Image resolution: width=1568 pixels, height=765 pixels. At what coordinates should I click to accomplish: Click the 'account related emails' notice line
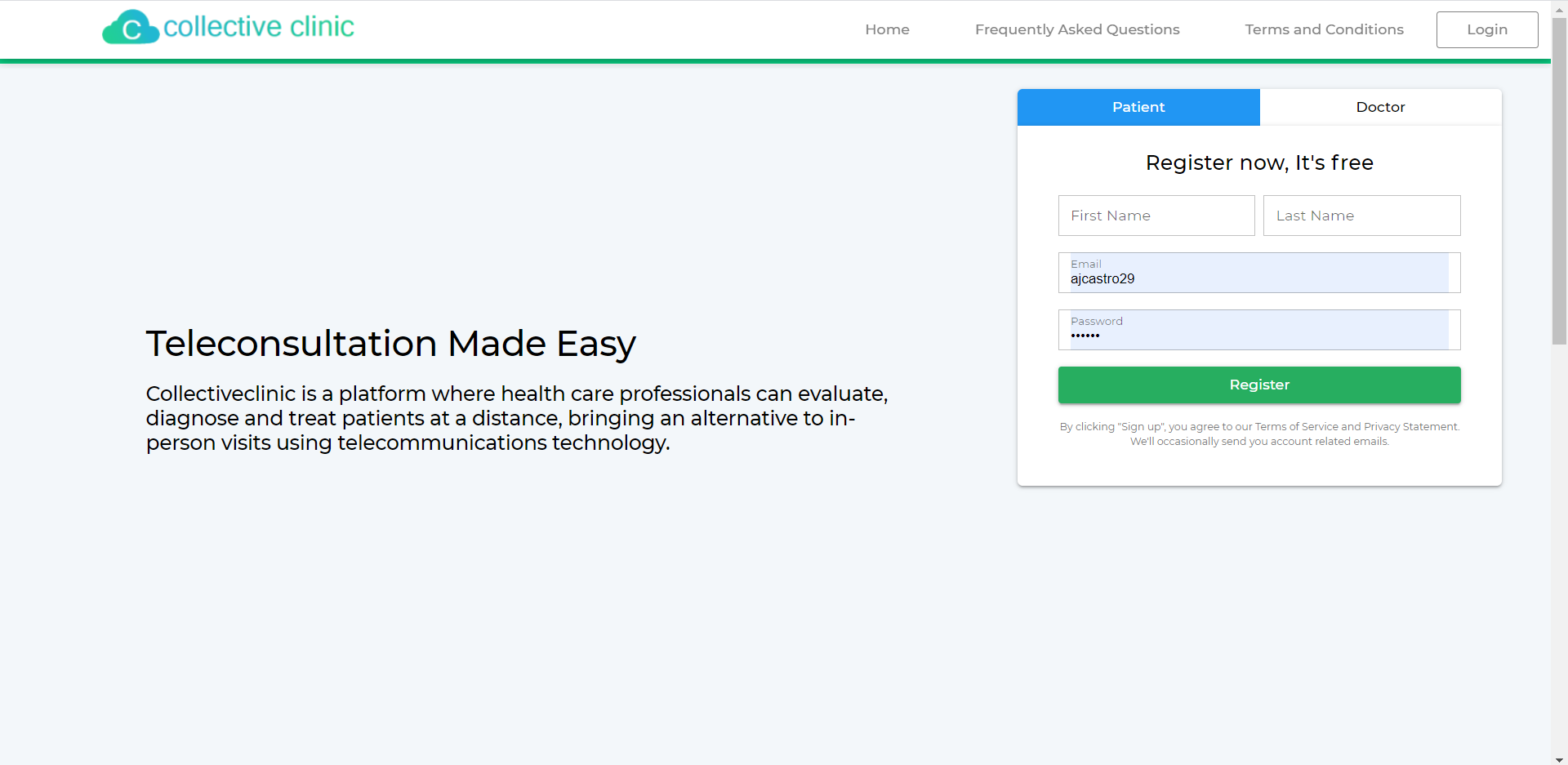tap(1259, 442)
